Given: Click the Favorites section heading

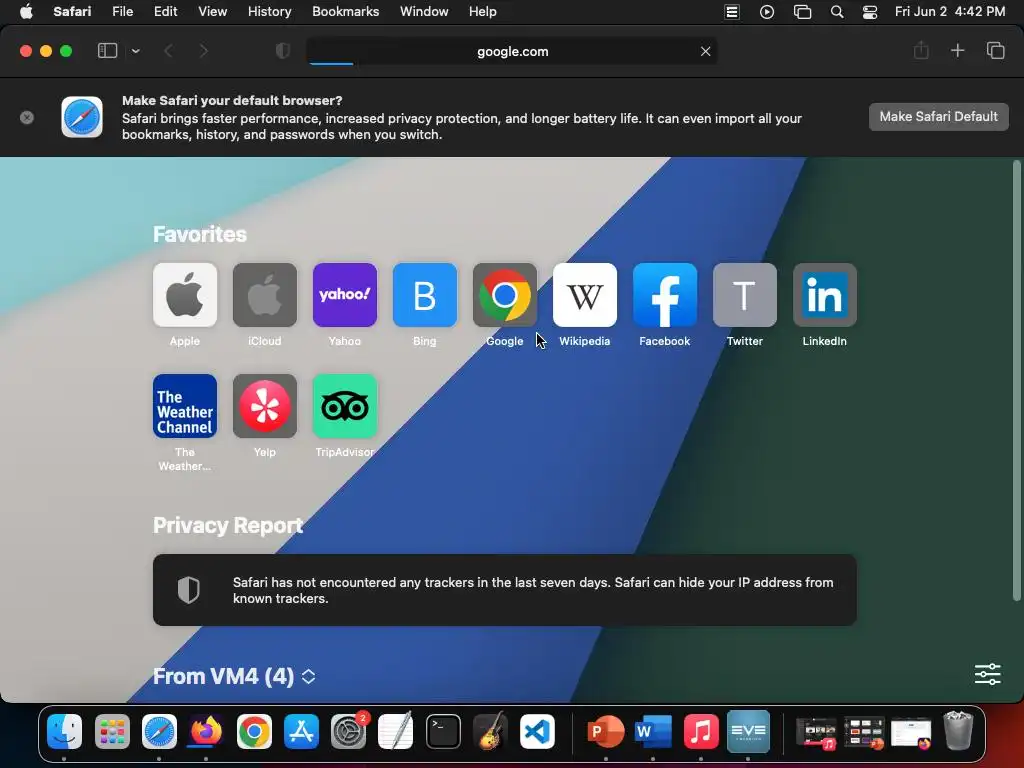Looking at the screenshot, I should coord(200,234).
